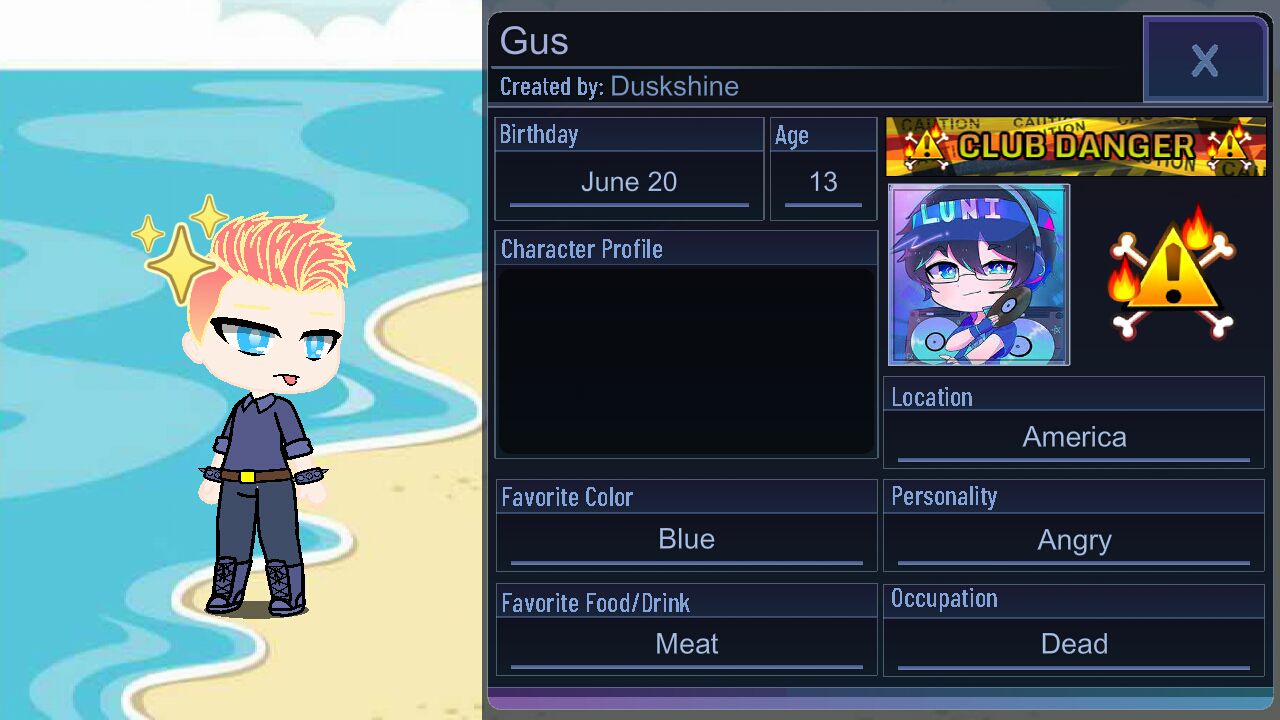Click Gus's yellow belt buckle
This screenshot has width=1280, height=720.
[249, 476]
